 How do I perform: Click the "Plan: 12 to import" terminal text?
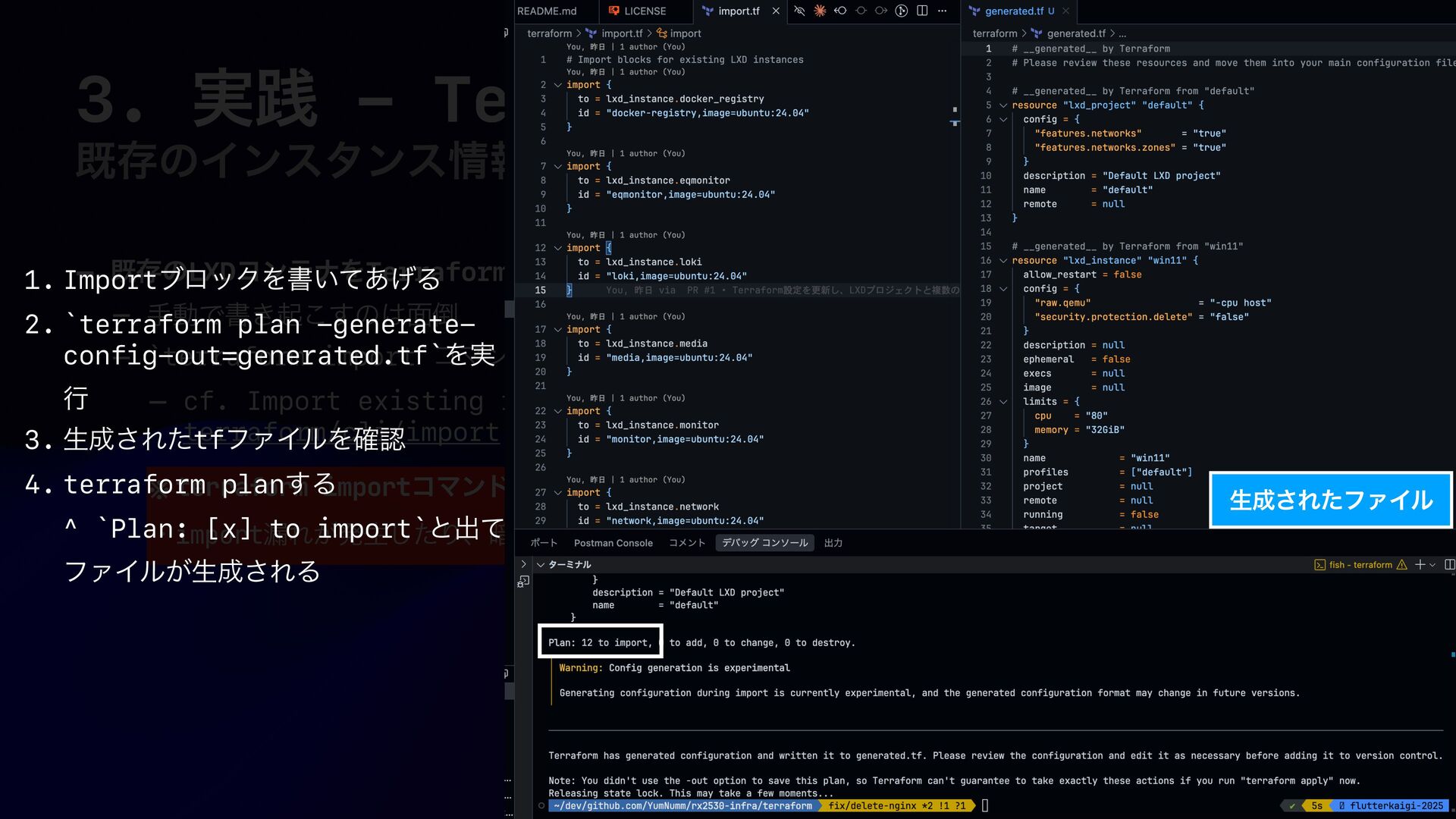[600, 642]
